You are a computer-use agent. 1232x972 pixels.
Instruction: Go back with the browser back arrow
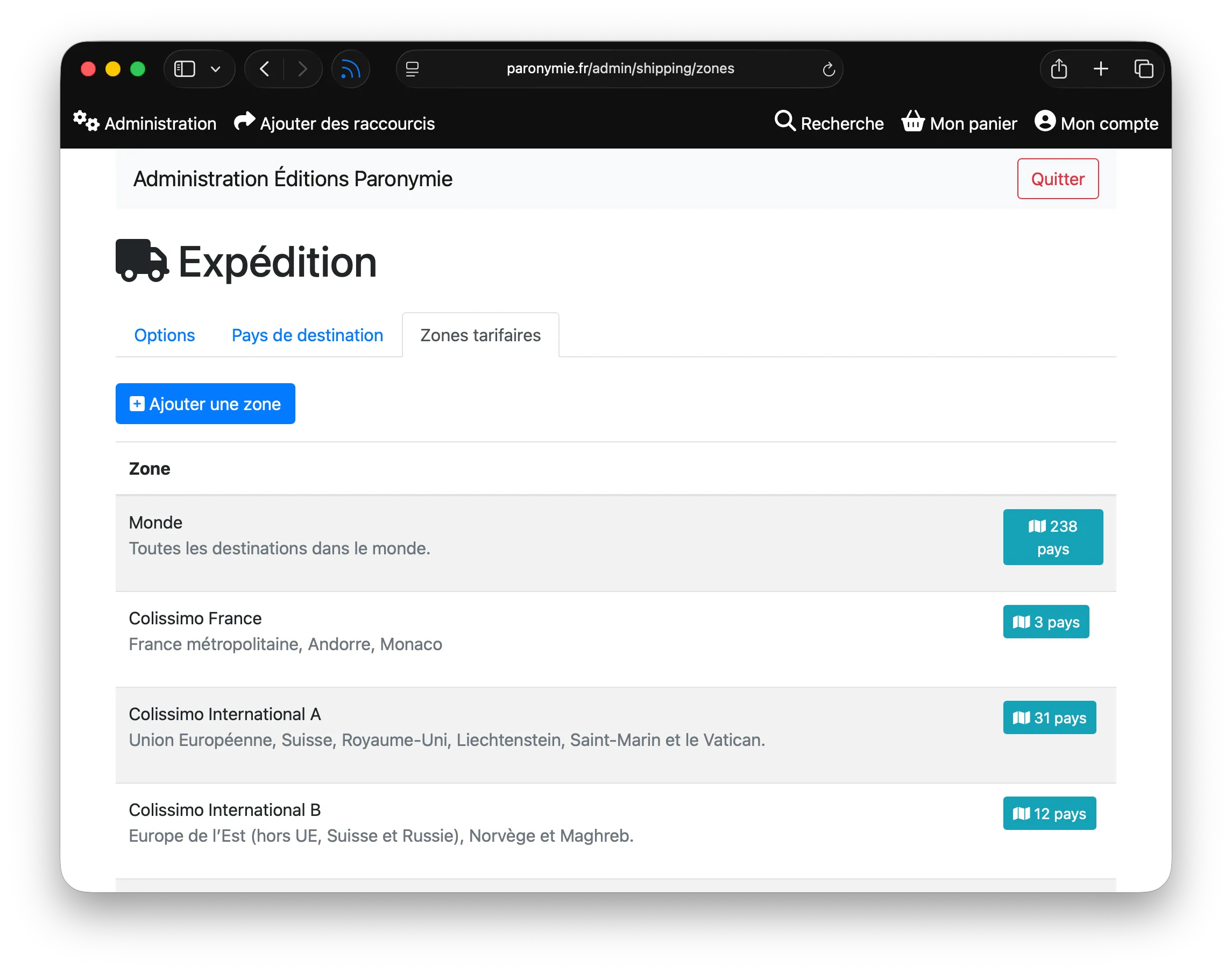coord(265,69)
